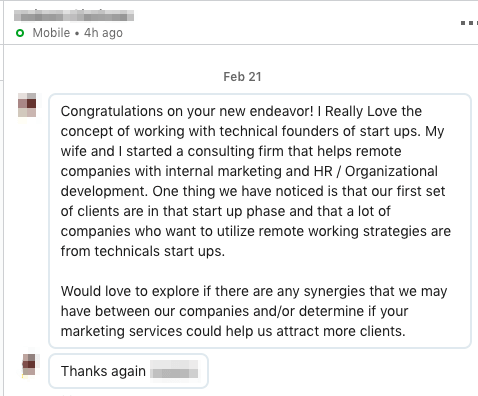This screenshot has width=478, height=396.
Task: Click the line "from technicals start ups."
Action: [x=143, y=251]
